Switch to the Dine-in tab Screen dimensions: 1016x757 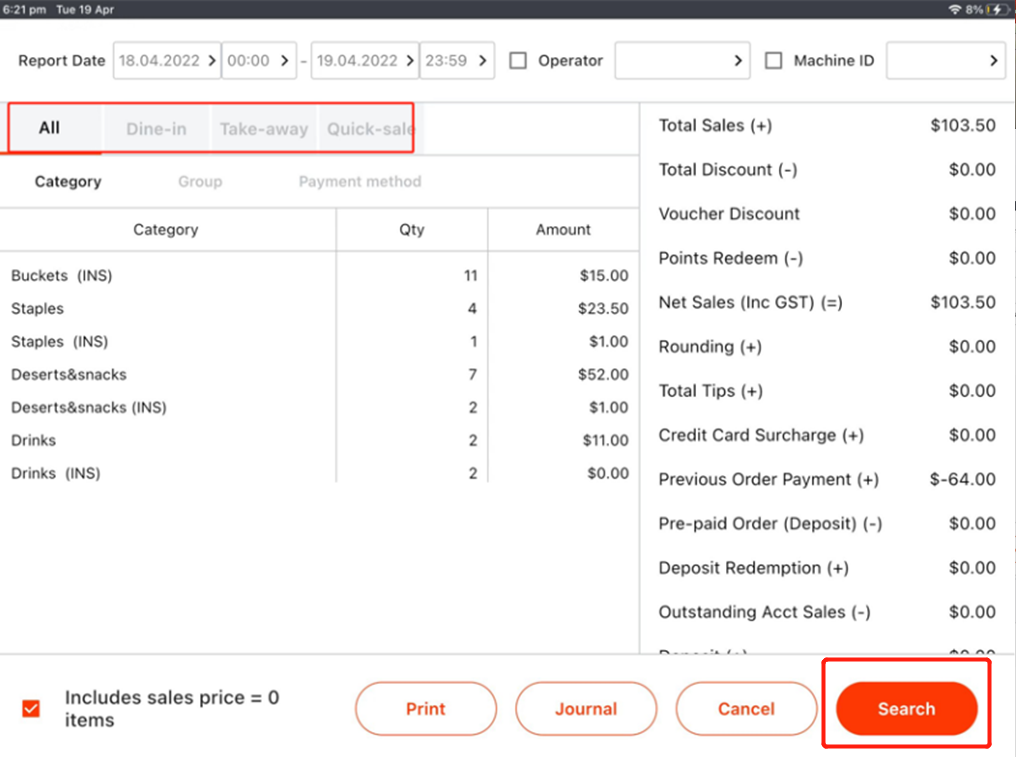(156, 129)
